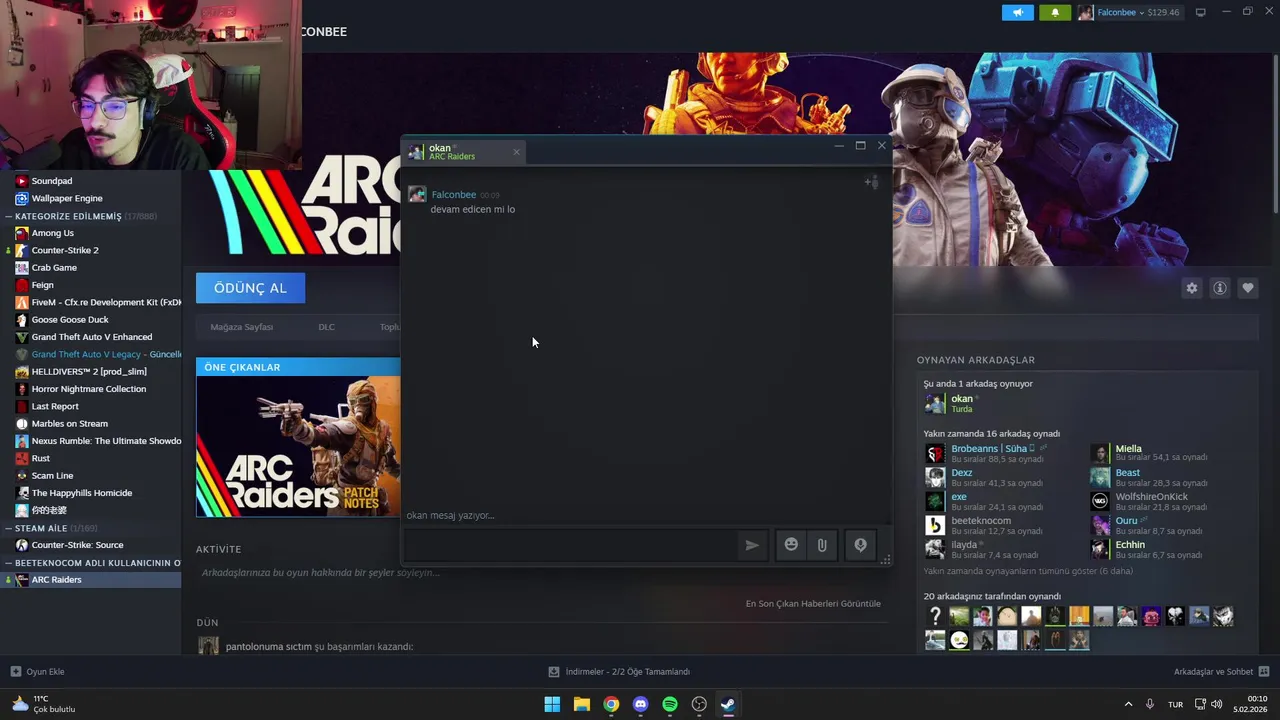
Task: Invite a friend to the chat with okan
Action: (x=871, y=182)
